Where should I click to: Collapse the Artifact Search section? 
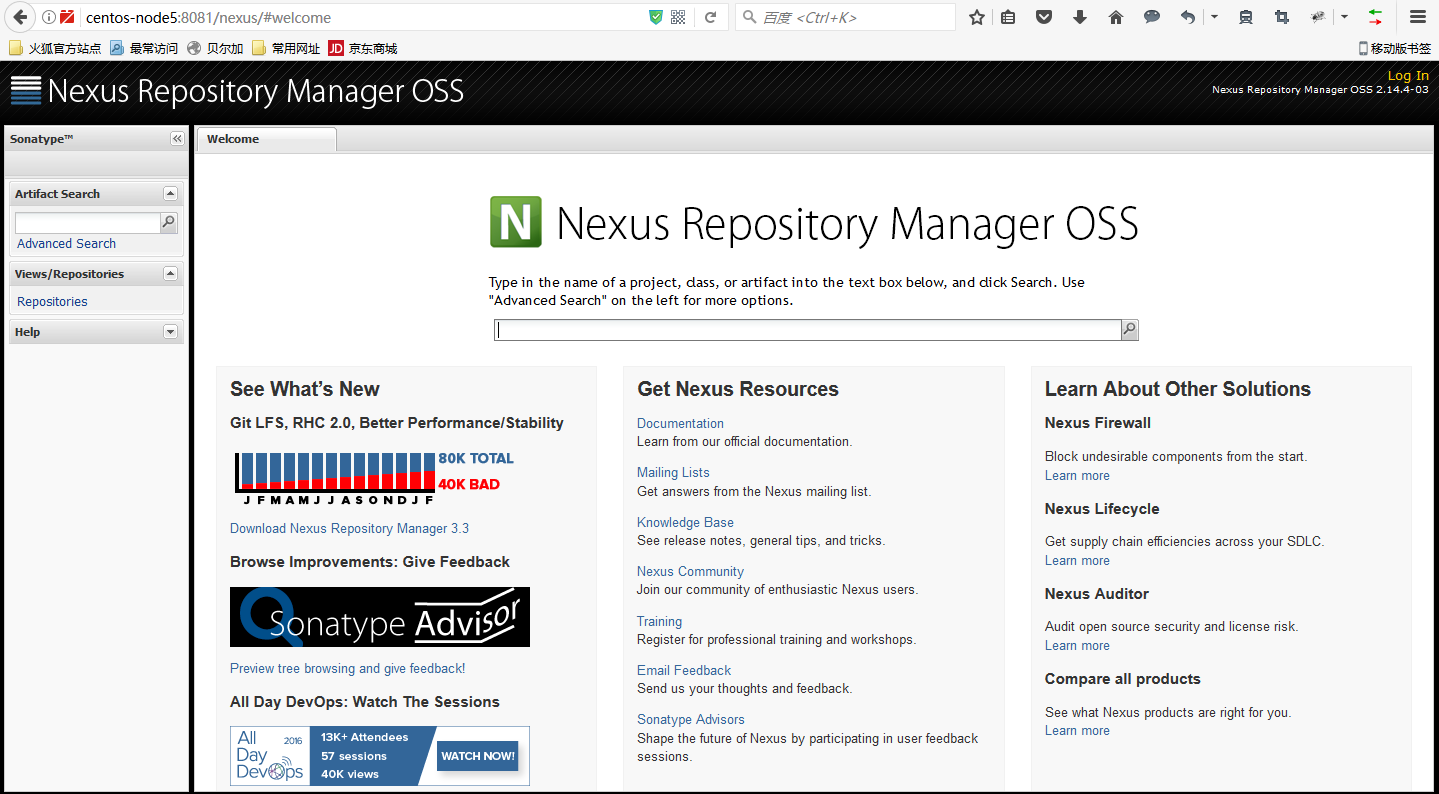170,194
